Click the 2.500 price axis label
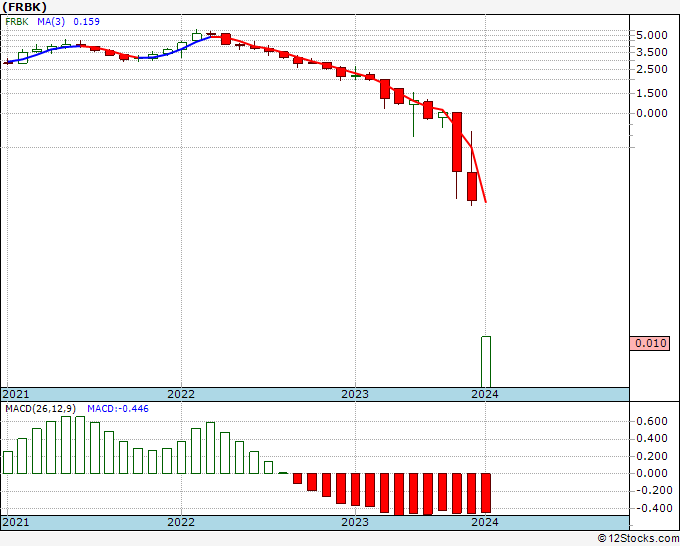The image size is (680, 546). (651, 69)
